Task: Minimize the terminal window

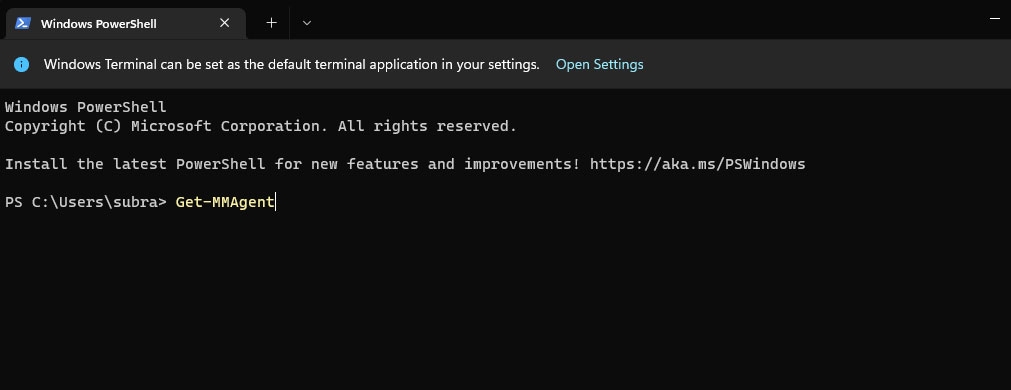Action: [994, 20]
